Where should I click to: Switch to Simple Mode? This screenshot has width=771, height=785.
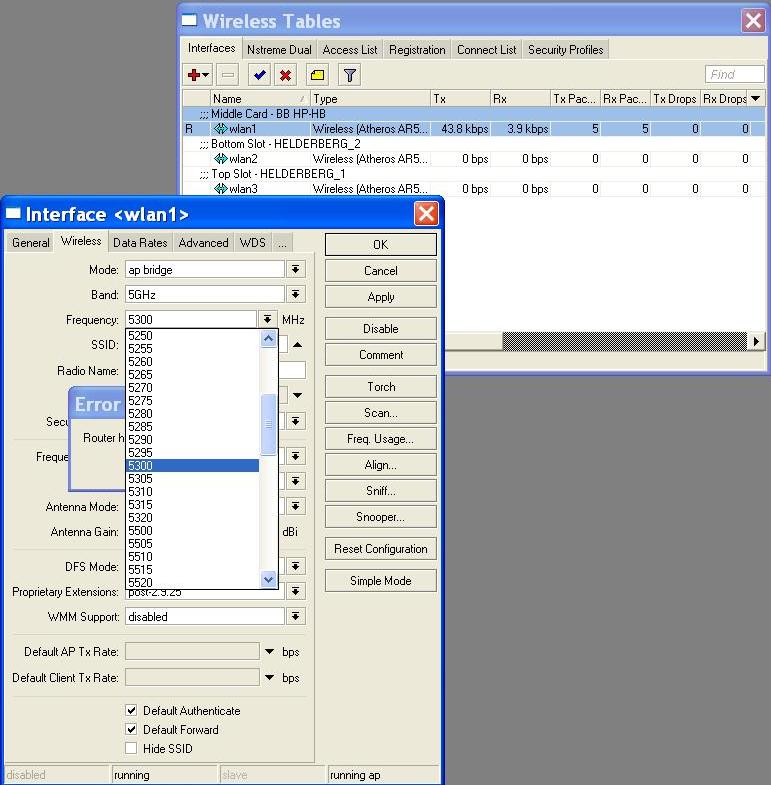point(380,581)
